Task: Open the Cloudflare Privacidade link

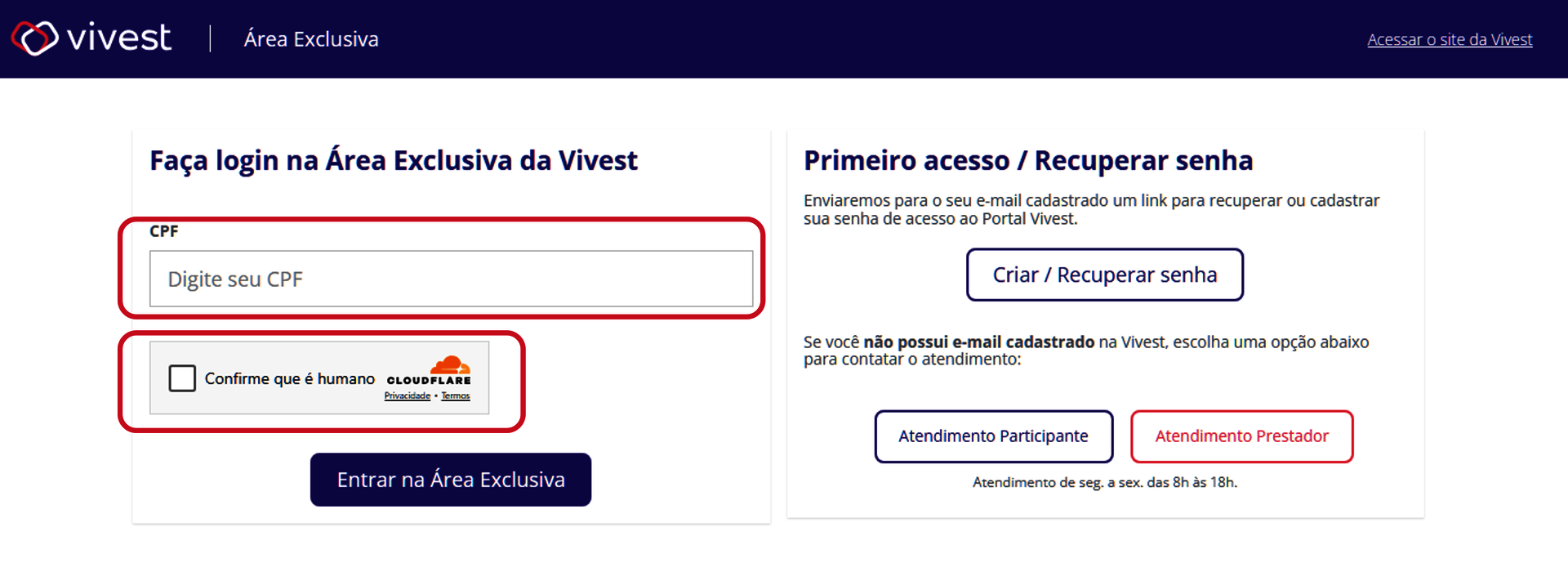Action: [408, 396]
